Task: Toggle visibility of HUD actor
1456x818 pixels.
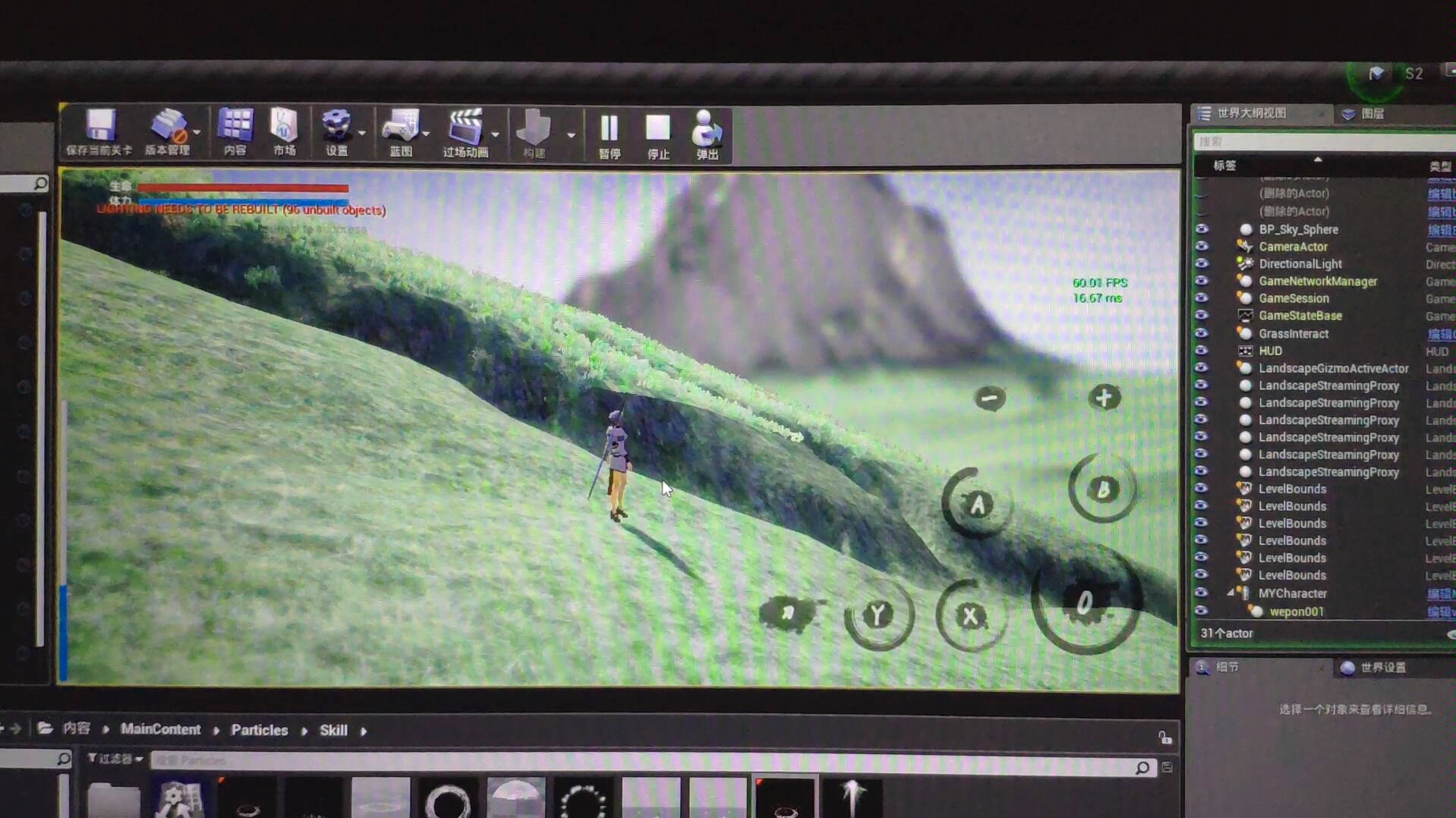Action: click(1201, 351)
